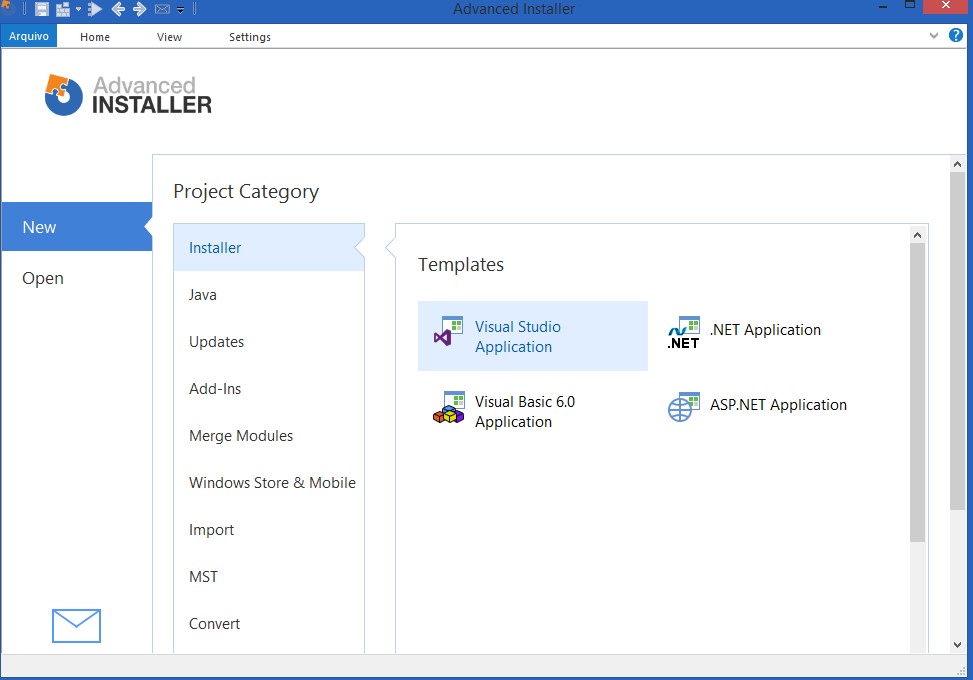Click the Build icon in quick access toolbar
The height and width of the screenshot is (680, 973).
pyautogui.click(x=63, y=9)
